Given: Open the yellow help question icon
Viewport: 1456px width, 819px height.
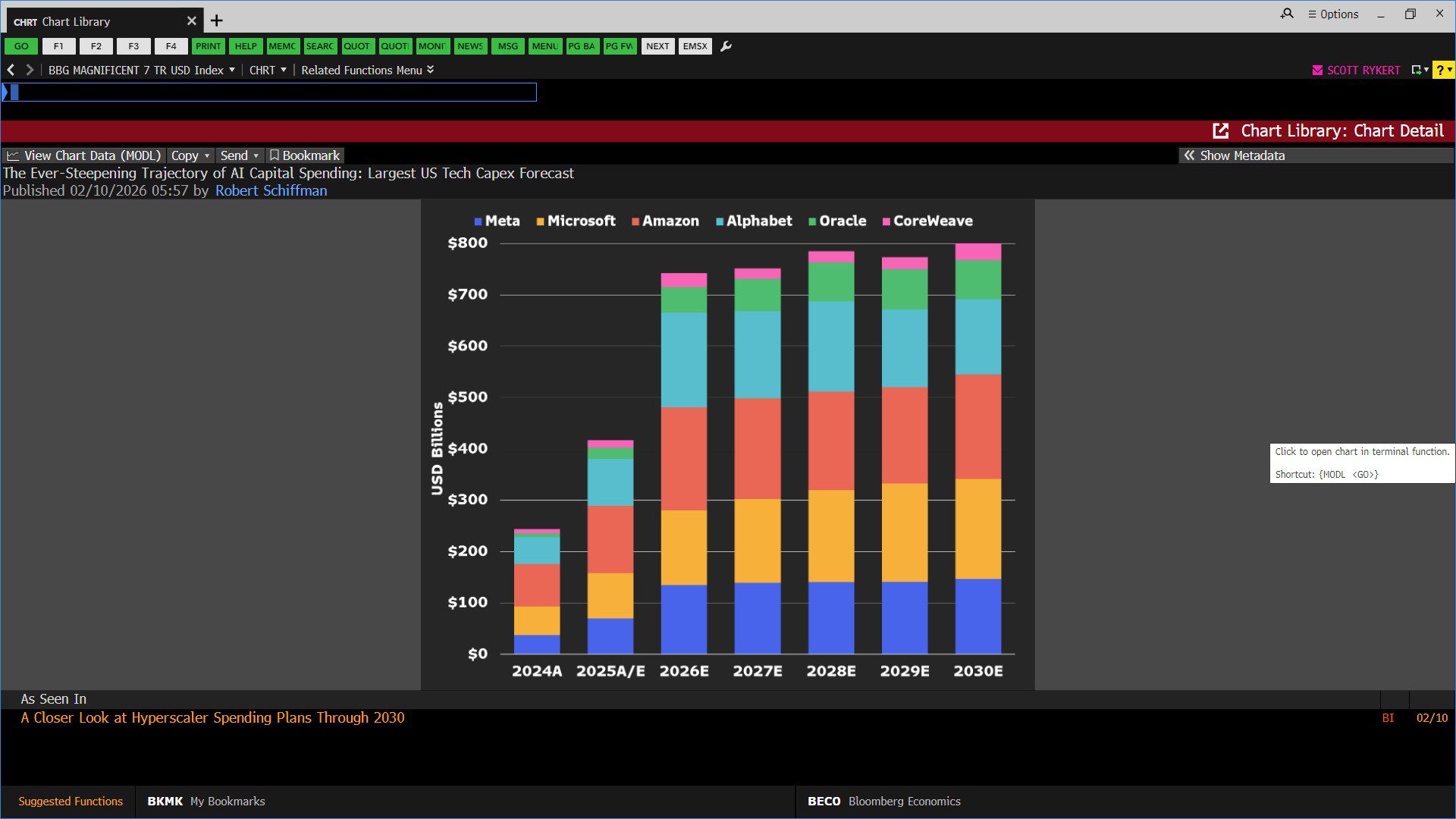Looking at the screenshot, I should click(1442, 71).
